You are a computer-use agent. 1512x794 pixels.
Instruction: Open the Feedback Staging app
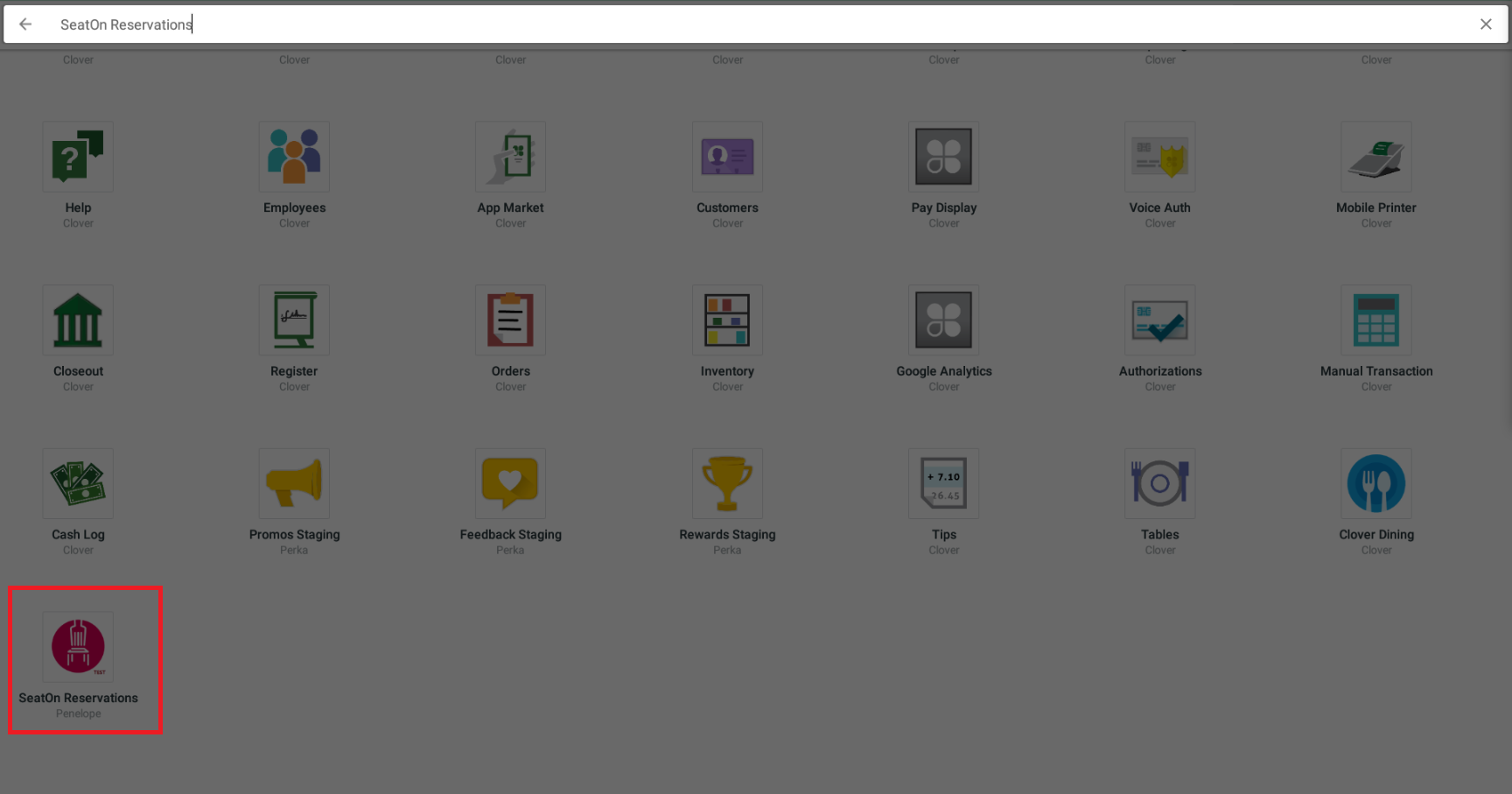click(510, 484)
